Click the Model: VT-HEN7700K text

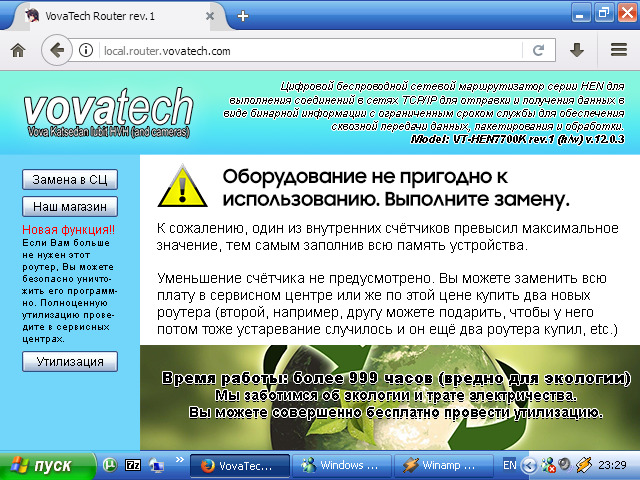pos(517,140)
